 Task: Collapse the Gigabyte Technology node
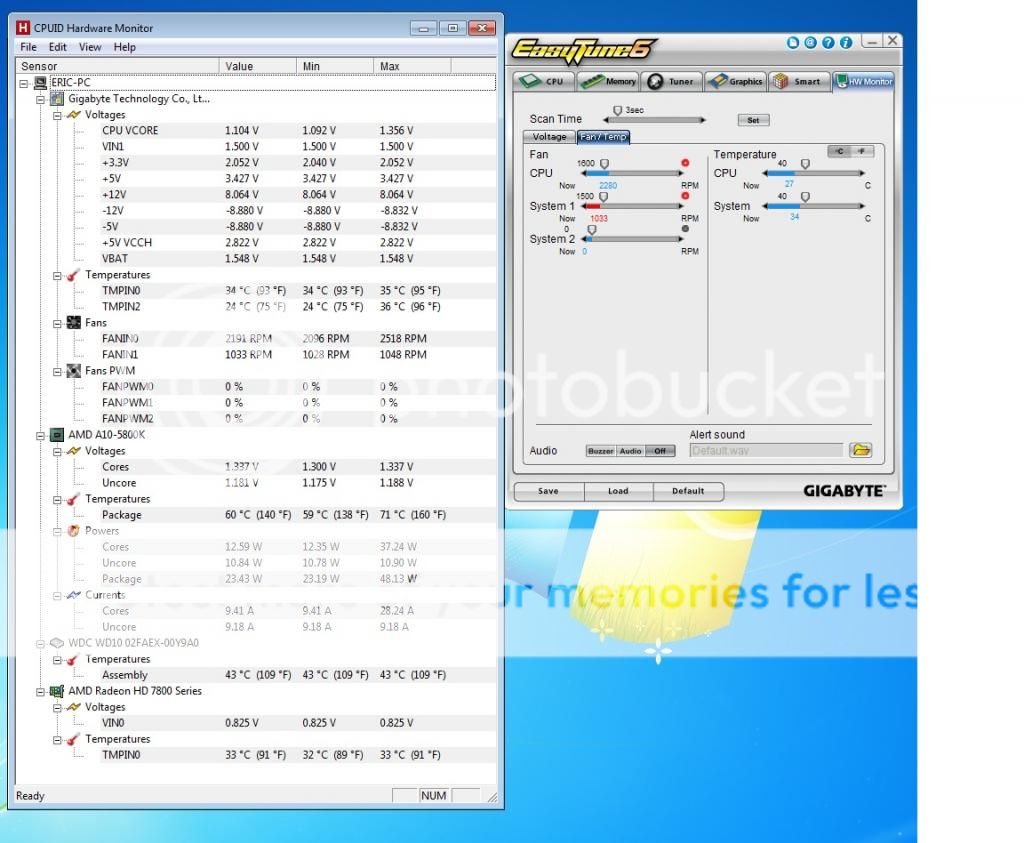click(x=40, y=99)
